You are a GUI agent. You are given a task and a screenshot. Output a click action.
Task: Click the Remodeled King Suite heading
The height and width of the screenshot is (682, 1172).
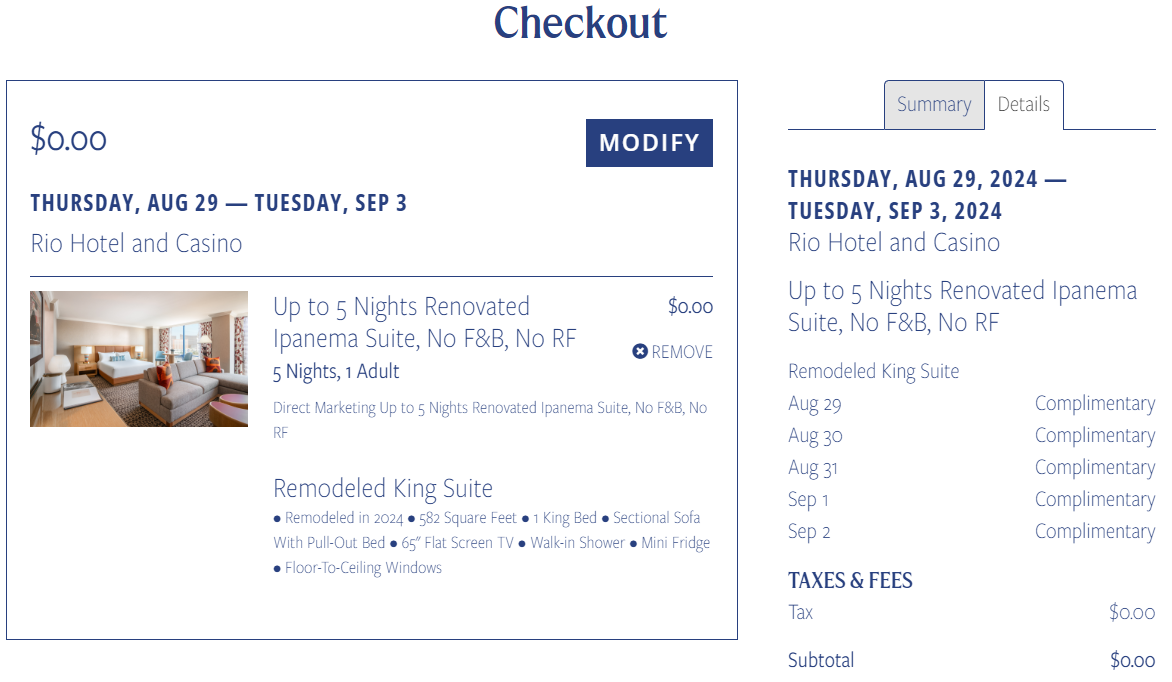[383, 488]
